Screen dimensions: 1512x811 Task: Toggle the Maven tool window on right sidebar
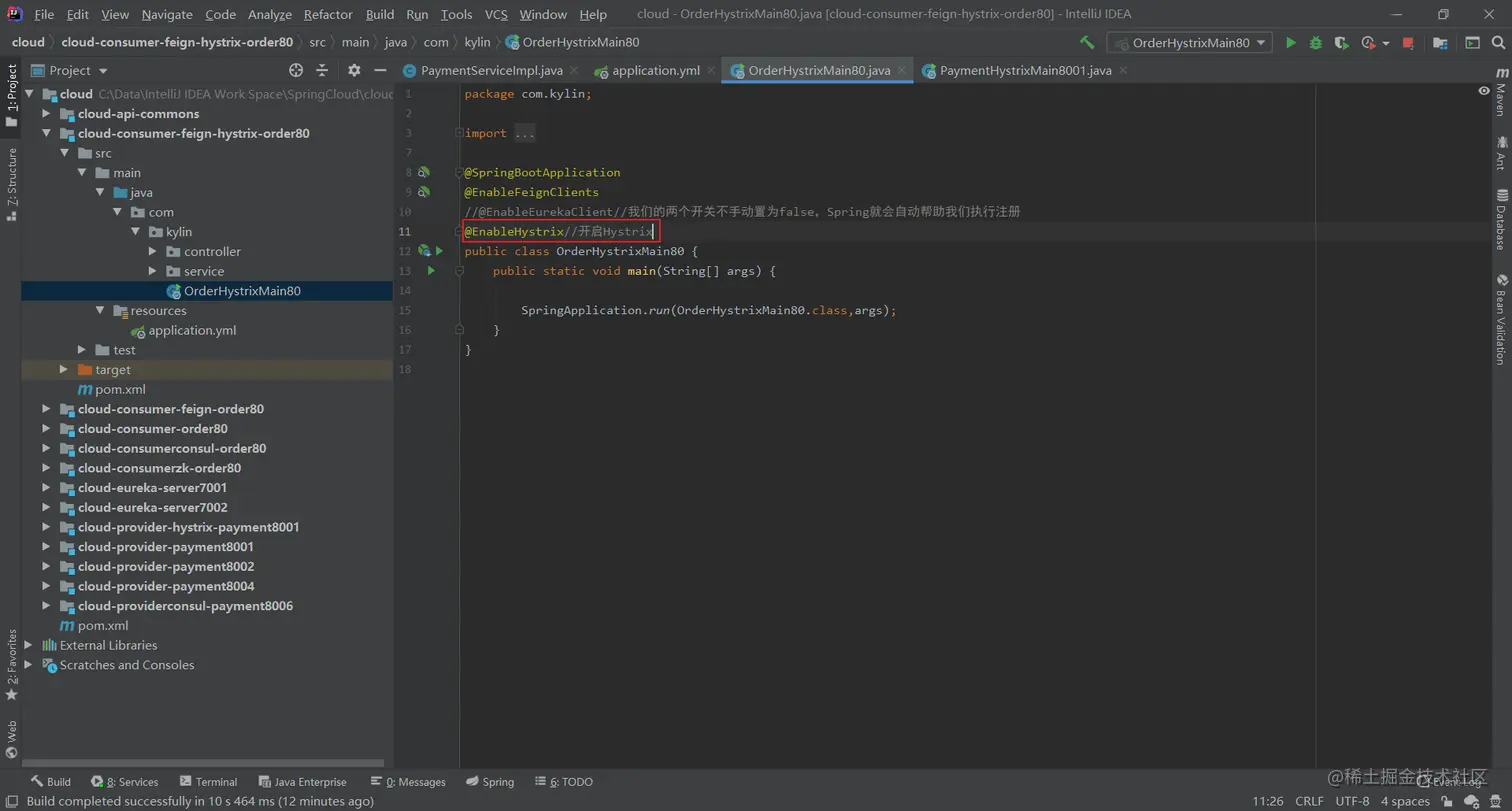tap(1501, 93)
